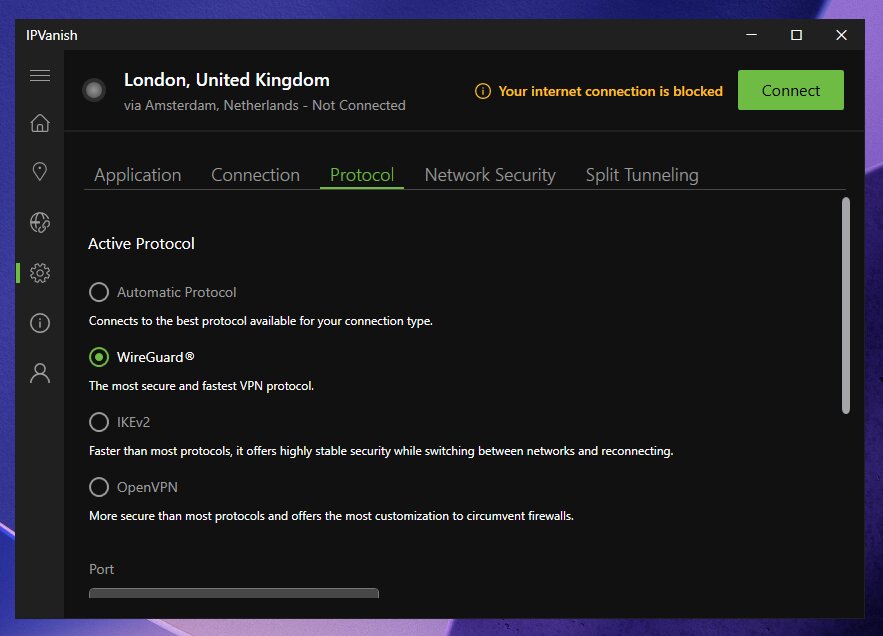
Task: Open your account with the profile icon
Action: click(x=40, y=372)
